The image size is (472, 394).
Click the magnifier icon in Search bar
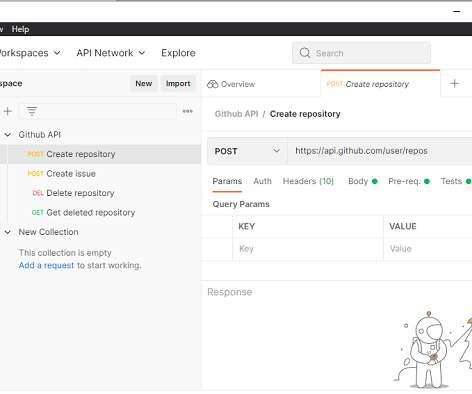[305, 53]
